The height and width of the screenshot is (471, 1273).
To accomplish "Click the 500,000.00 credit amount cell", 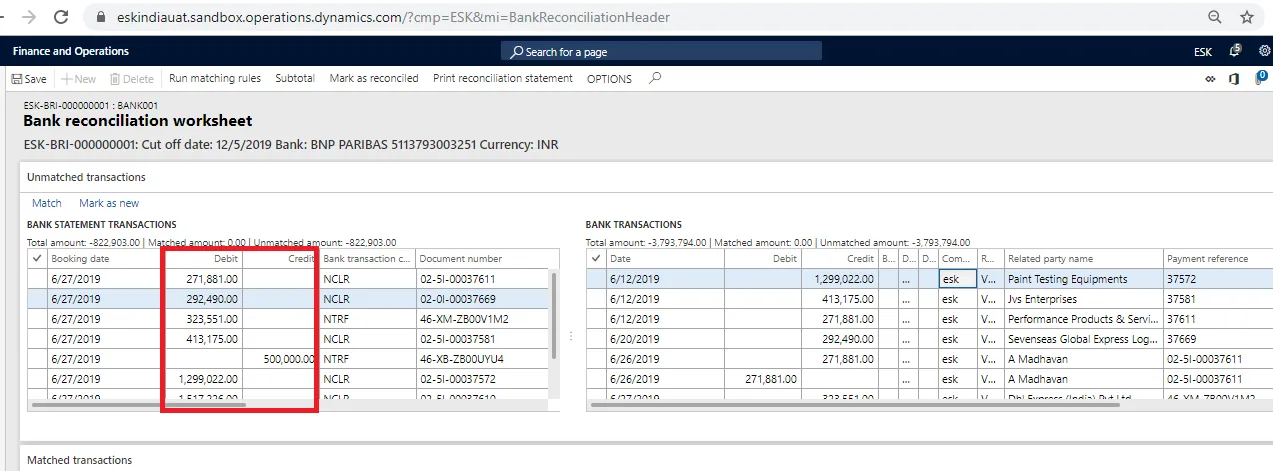I will pos(279,359).
